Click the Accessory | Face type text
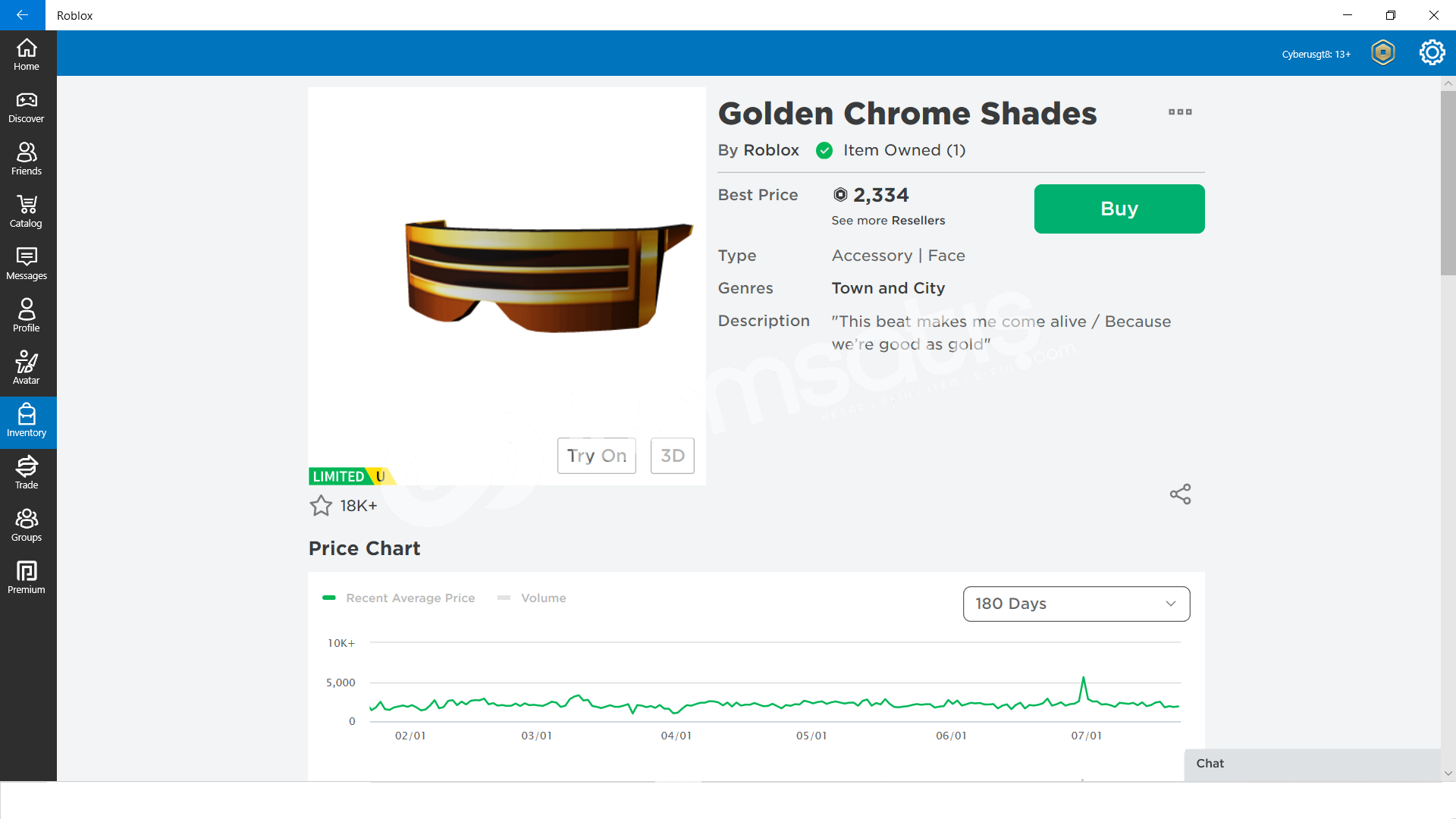 (898, 256)
